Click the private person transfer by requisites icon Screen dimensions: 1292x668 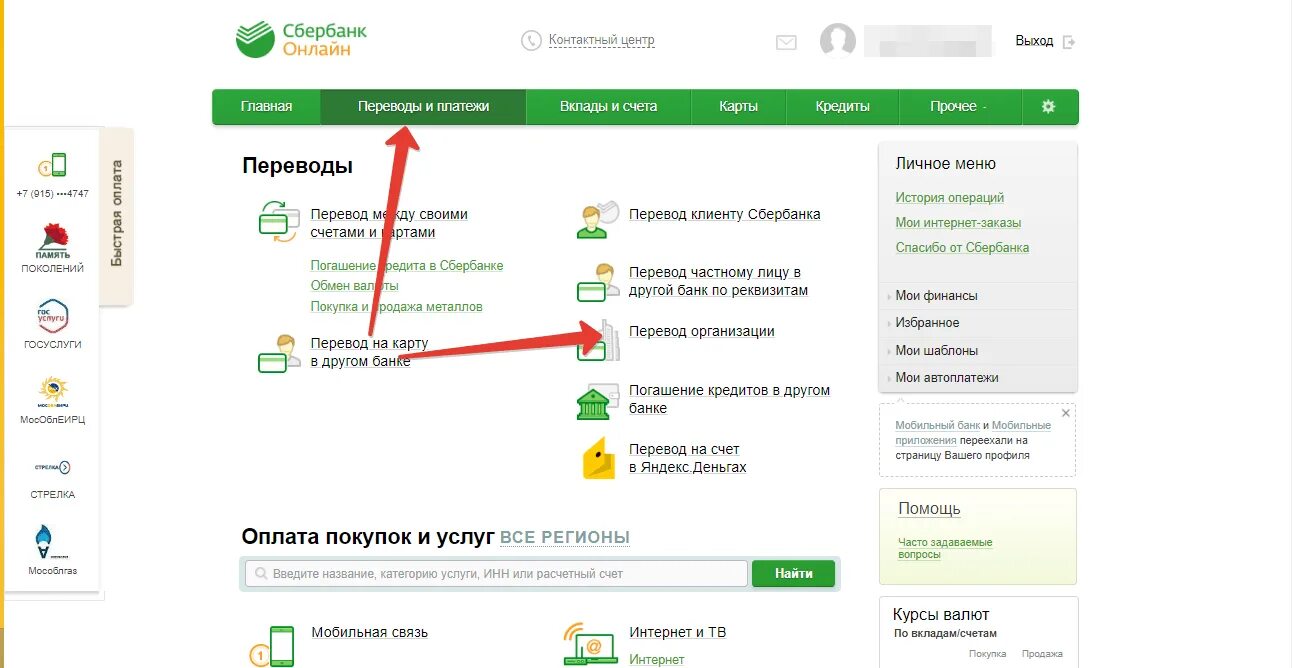pos(598,283)
